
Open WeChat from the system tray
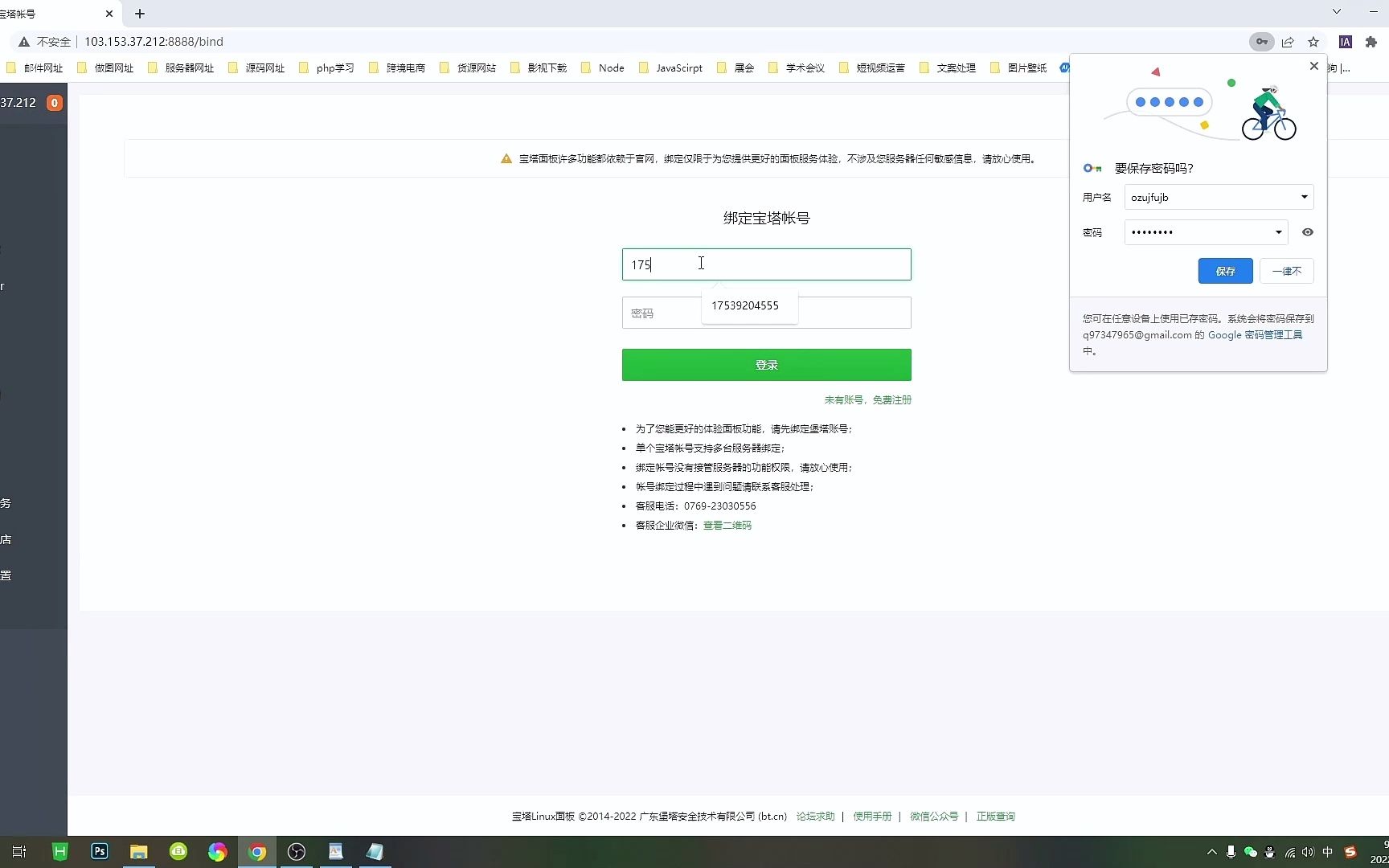pyautogui.click(x=1251, y=852)
